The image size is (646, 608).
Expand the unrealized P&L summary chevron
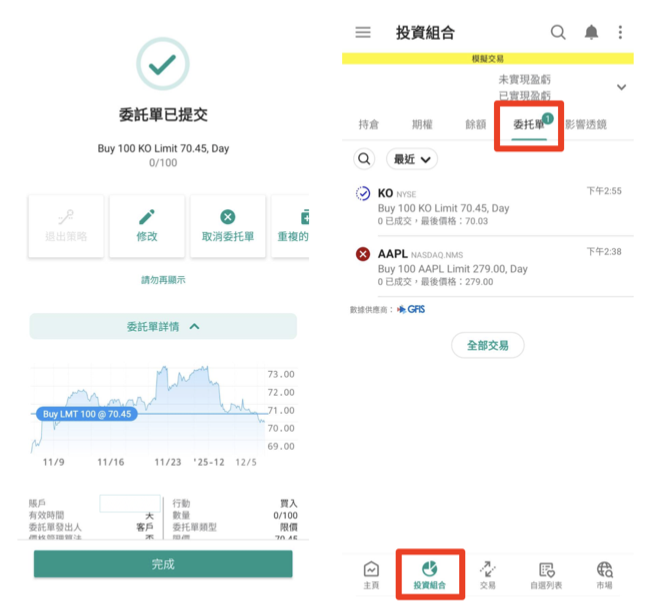pos(621,87)
